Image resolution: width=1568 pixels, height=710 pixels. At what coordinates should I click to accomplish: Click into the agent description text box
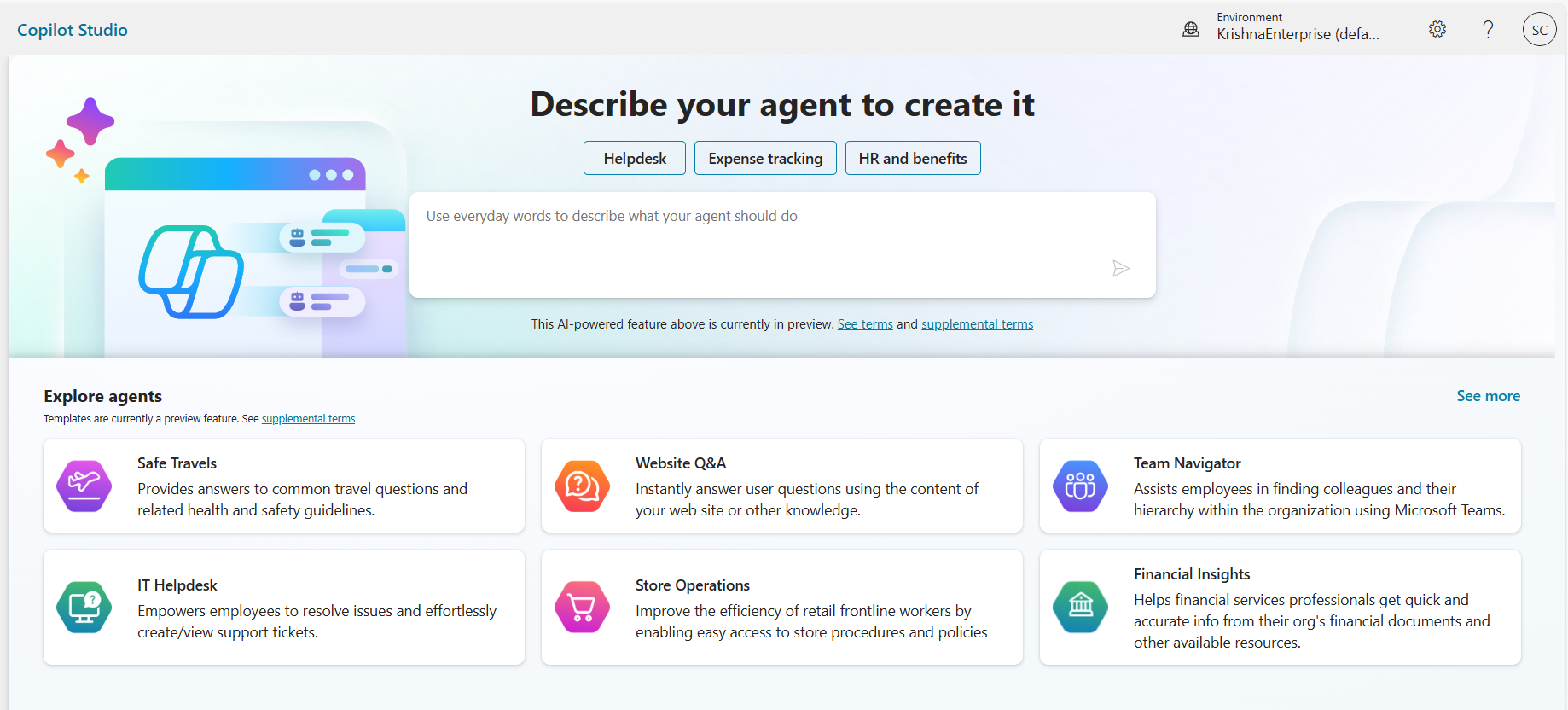tap(782, 245)
